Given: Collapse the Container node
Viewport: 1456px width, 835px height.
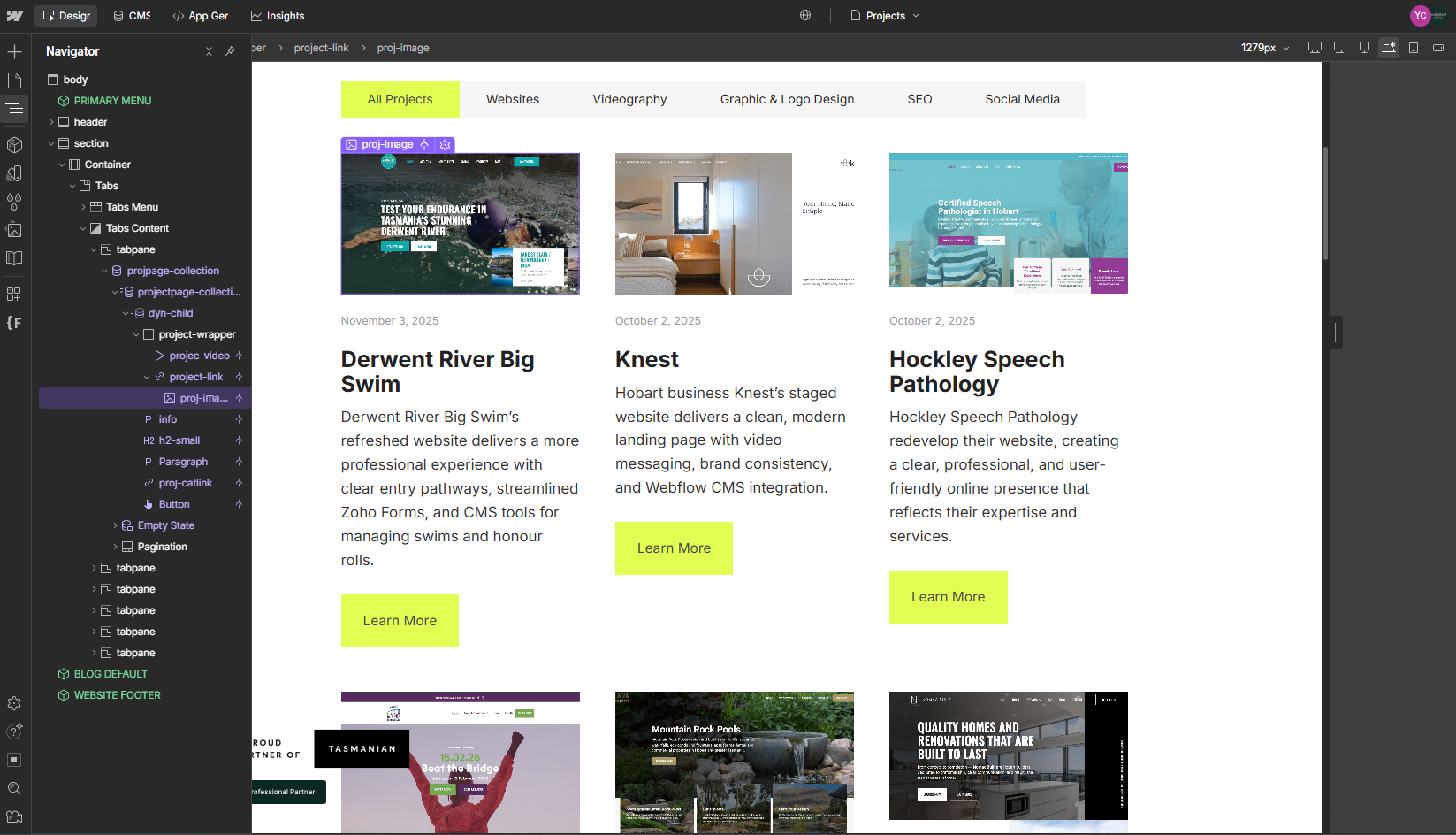Looking at the screenshot, I should (62, 165).
